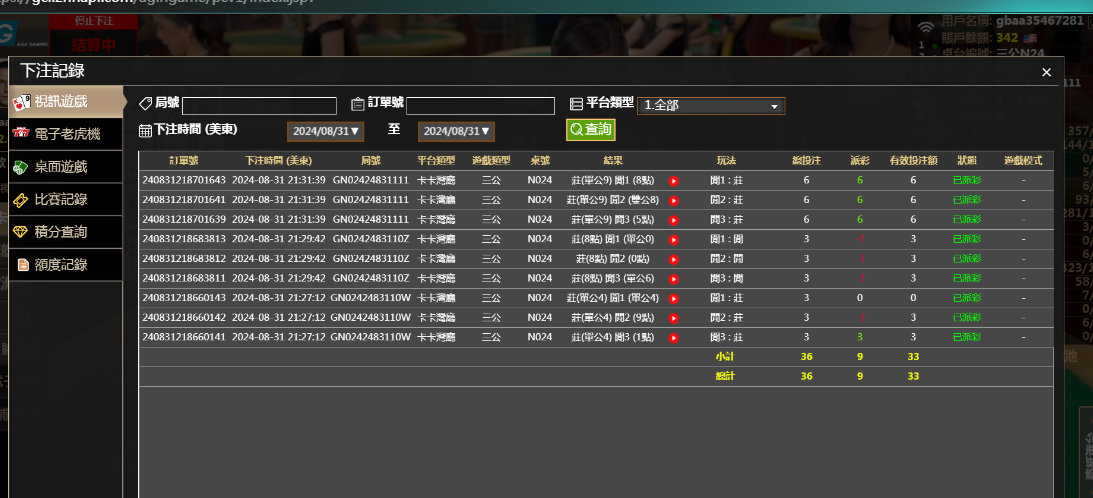Open the 平台類型 dropdown showing 1.全部
Viewport: 1093px width, 498px height.
pos(711,106)
